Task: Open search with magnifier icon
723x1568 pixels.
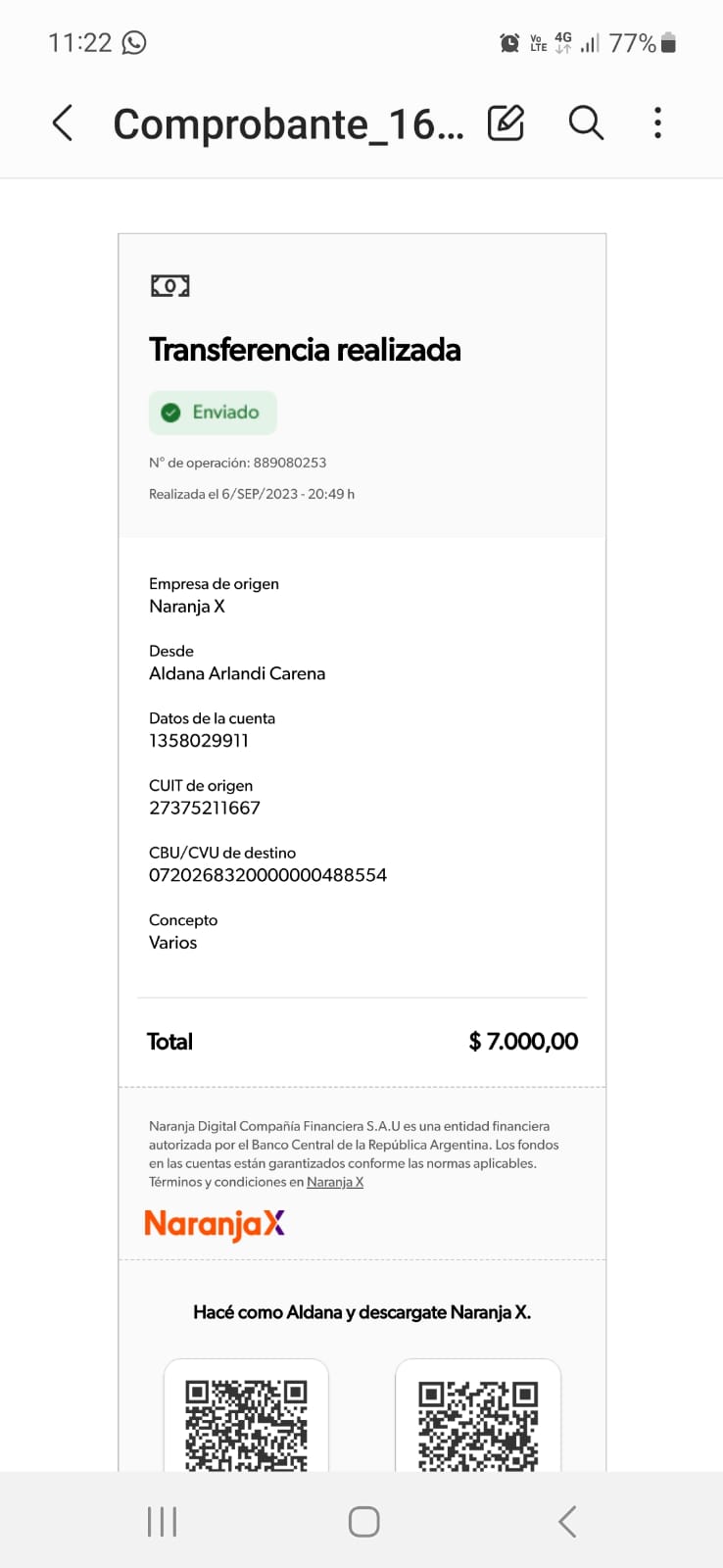Action: (586, 122)
